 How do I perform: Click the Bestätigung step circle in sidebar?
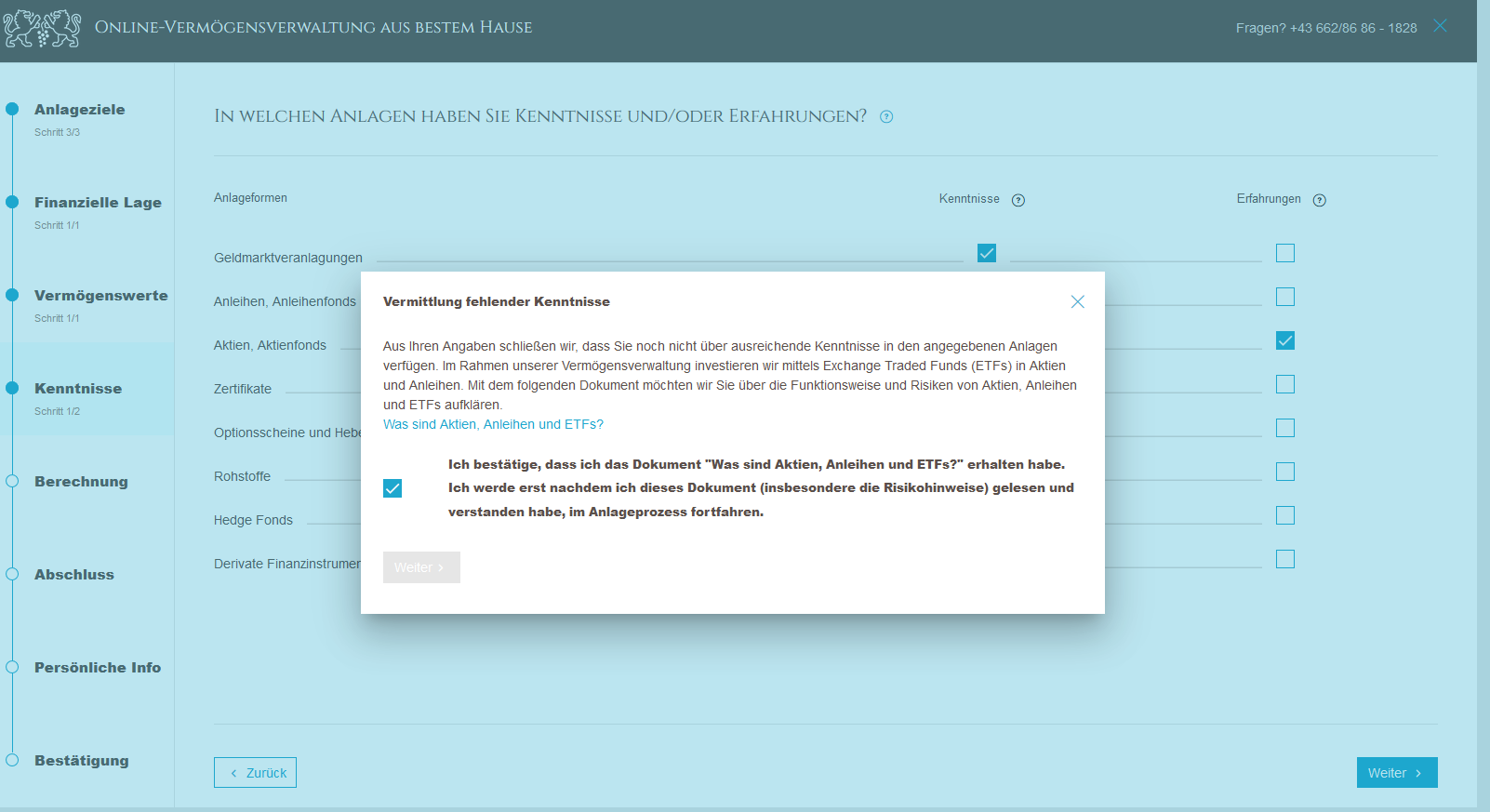pyautogui.click(x=12, y=761)
